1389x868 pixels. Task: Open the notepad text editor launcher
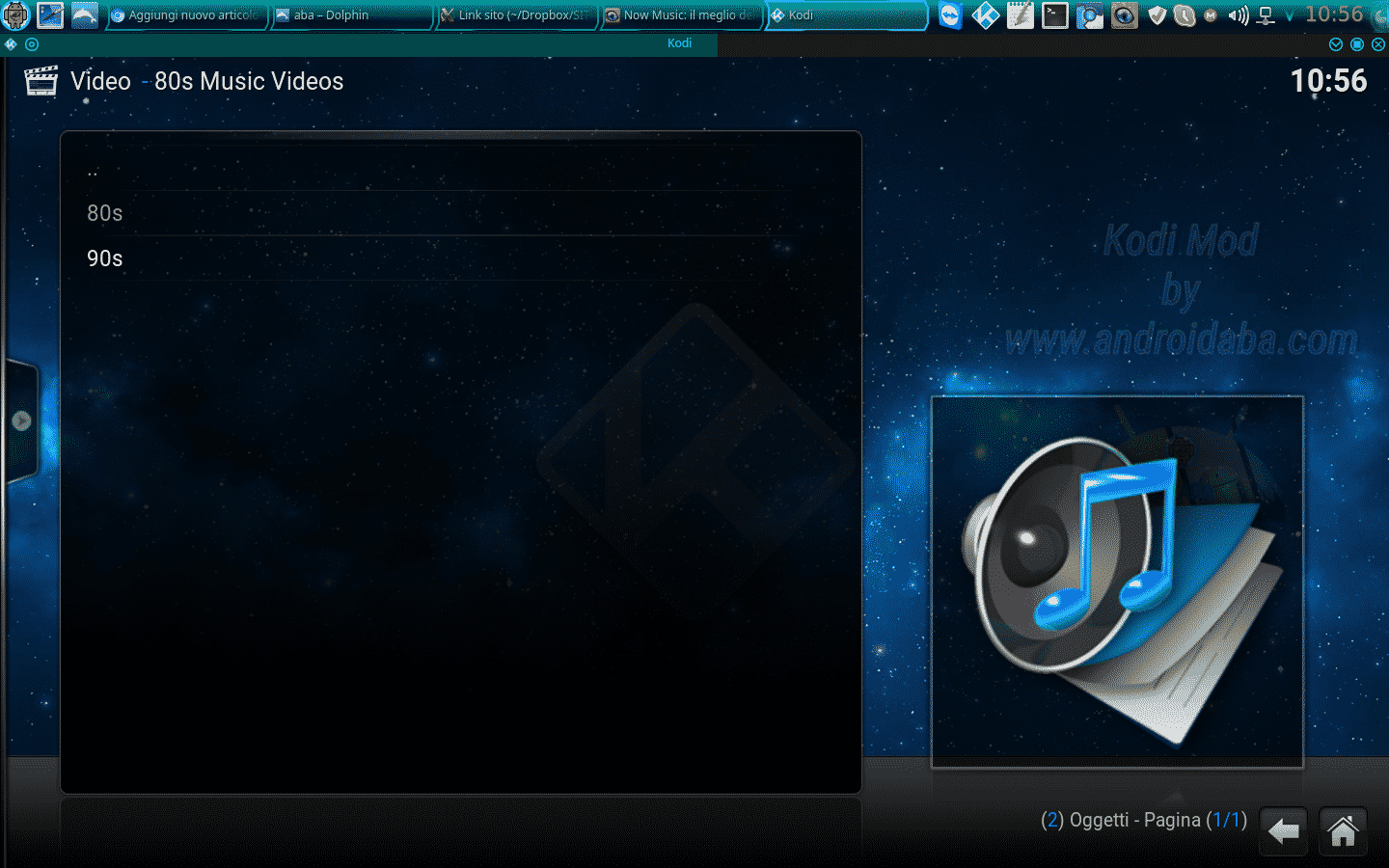(1020, 15)
